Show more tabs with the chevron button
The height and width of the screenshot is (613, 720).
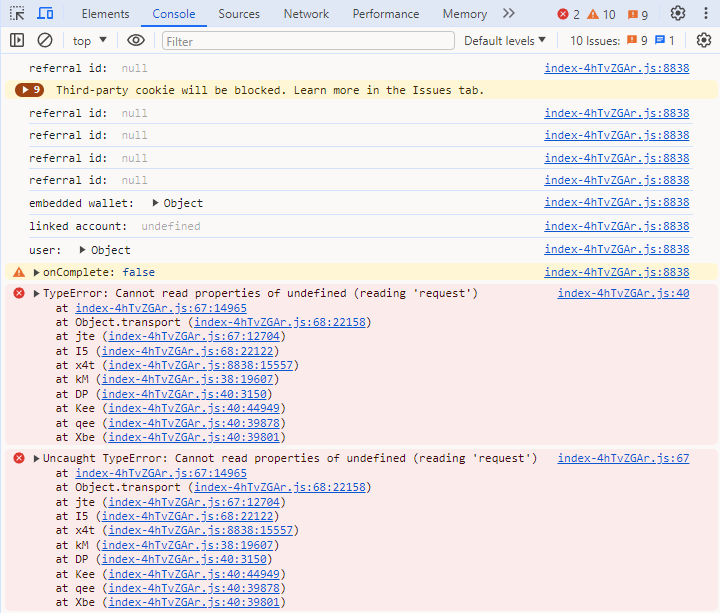(x=508, y=14)
